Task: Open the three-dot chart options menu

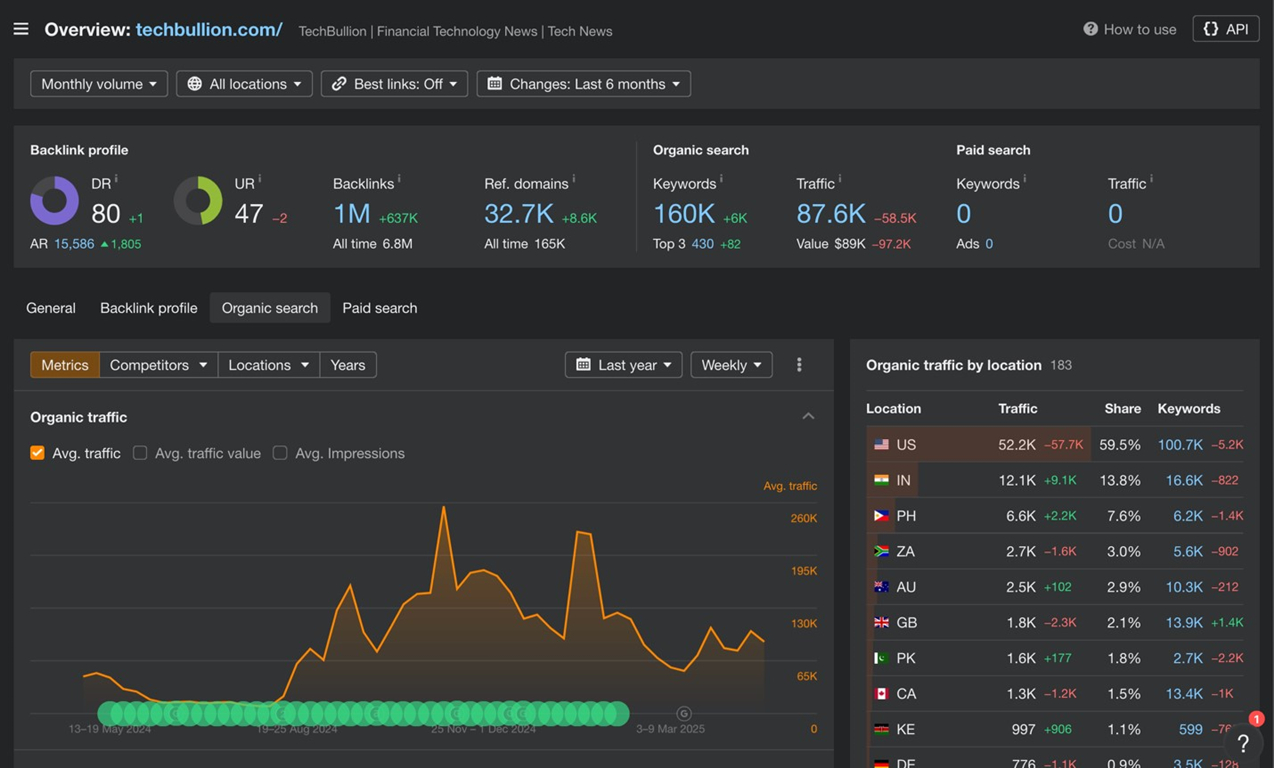Action: (x=799, y=365)
